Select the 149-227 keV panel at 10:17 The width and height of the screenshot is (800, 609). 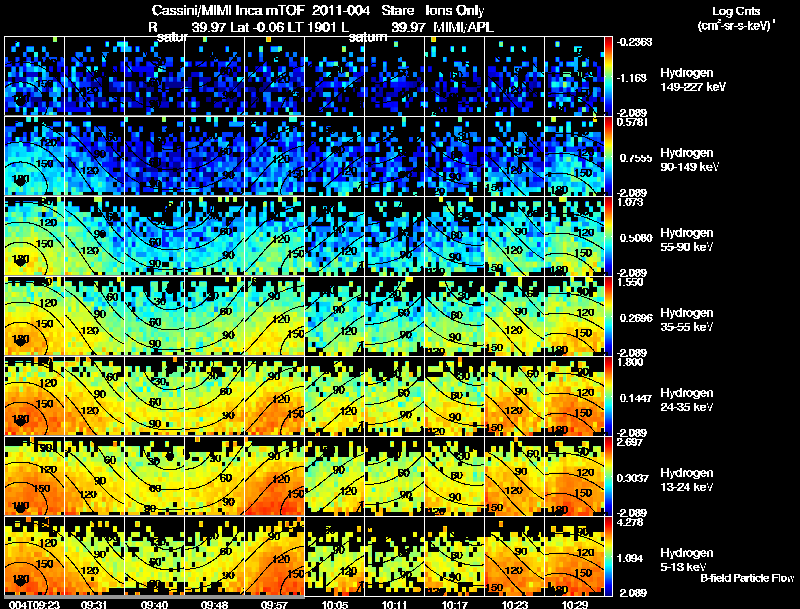pyautogui.click(x=454, y=76)
